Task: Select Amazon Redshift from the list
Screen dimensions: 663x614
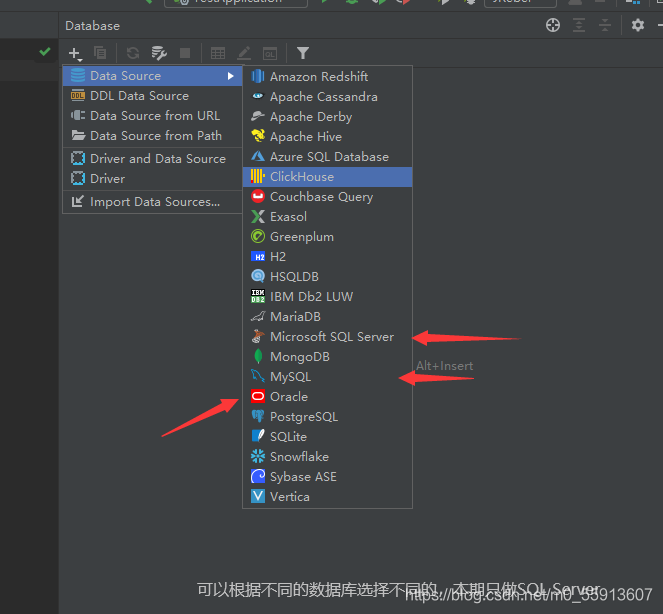Action: (x=328, y=77)
